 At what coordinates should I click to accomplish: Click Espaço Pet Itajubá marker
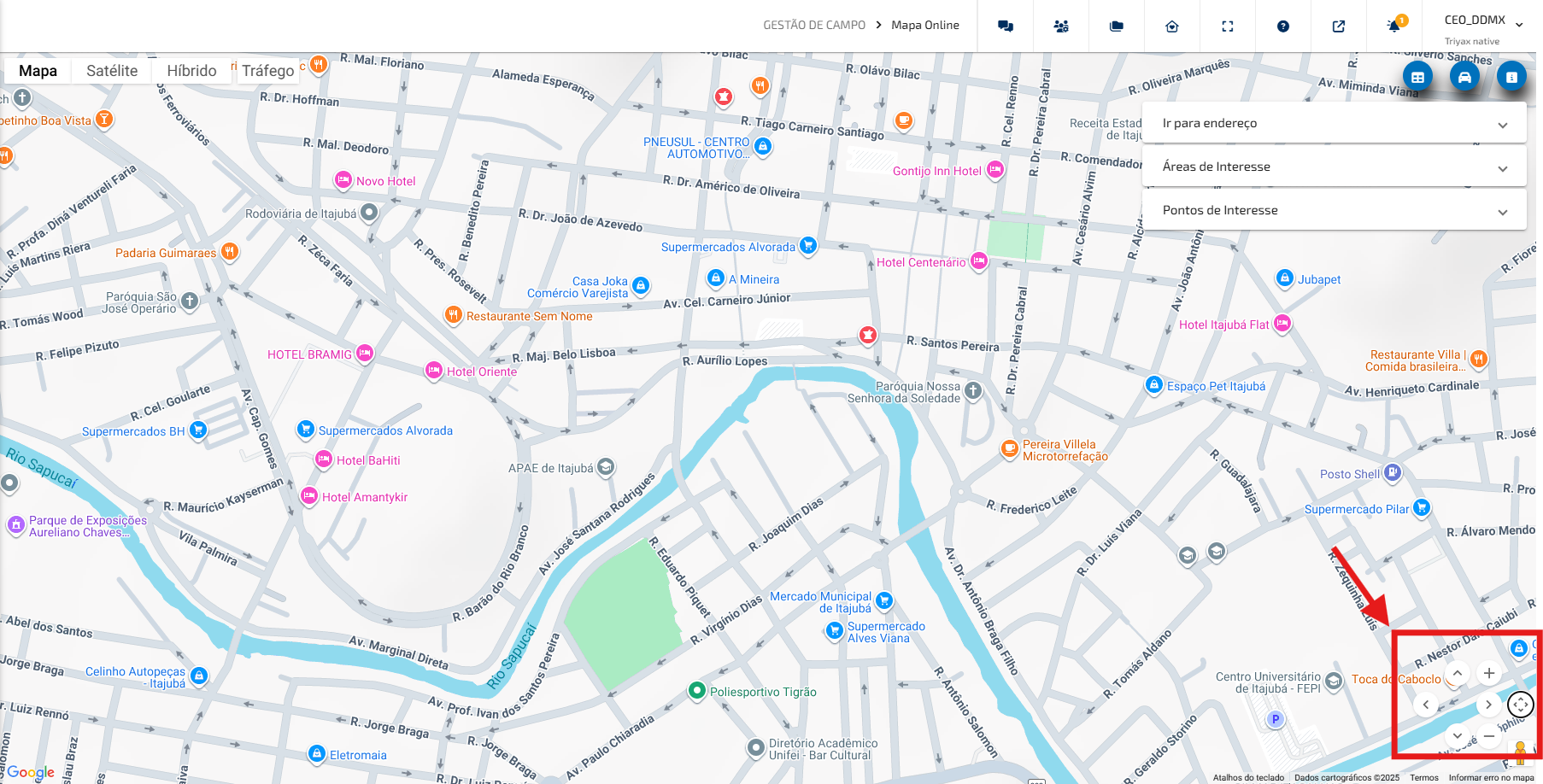[x=1154, y=384]
